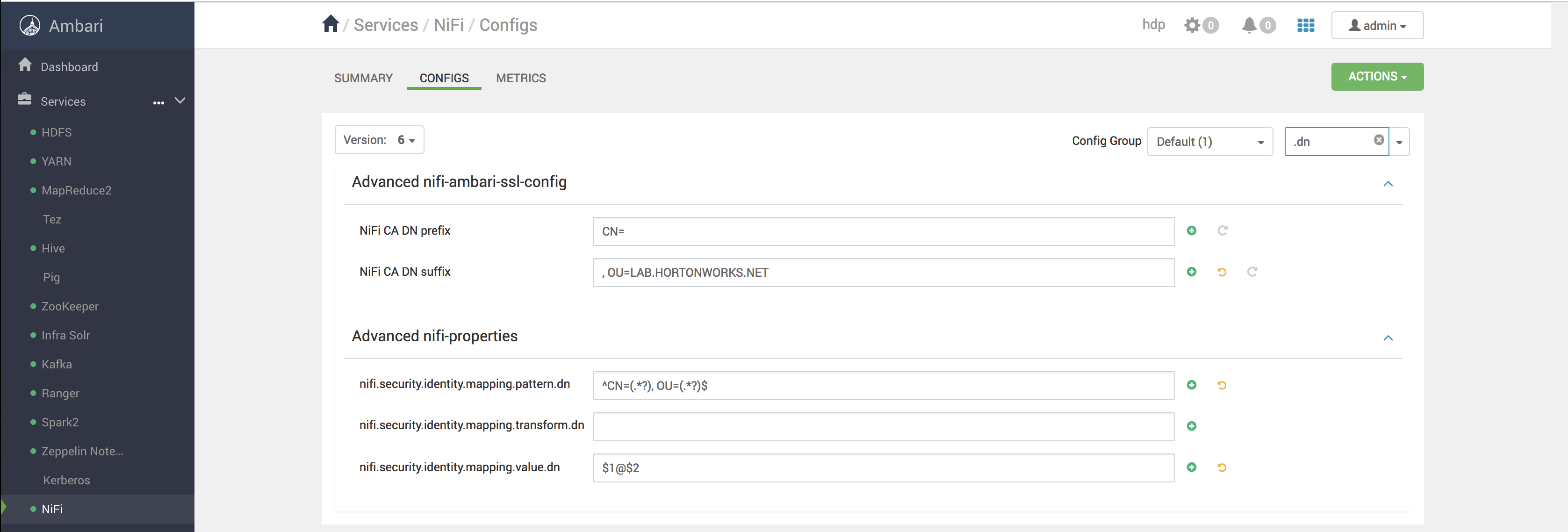Click the apps grid icon
The width and height of the screenshot is (1568, 532).
1306,25
